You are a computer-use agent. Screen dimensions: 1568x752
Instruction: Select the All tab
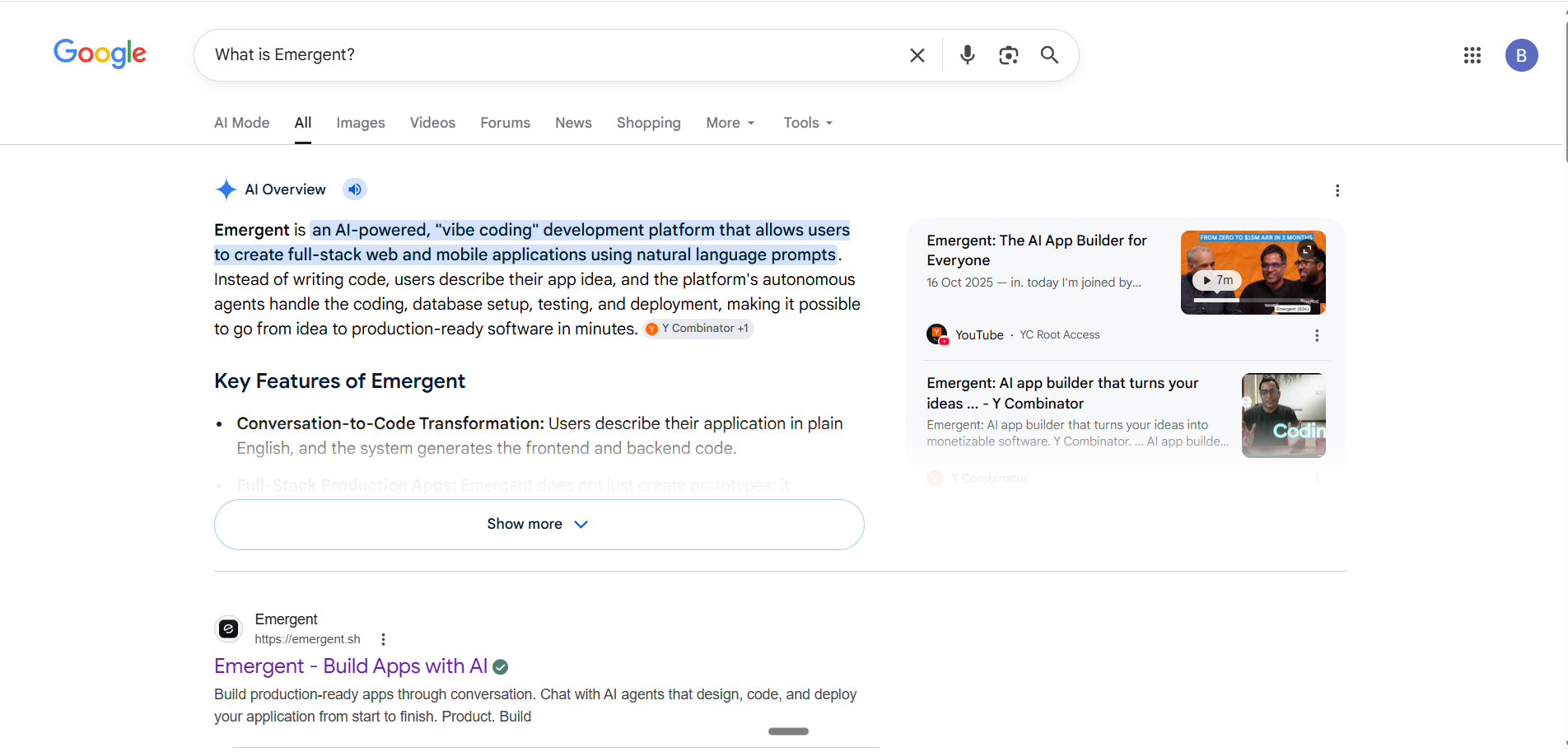pyautogui.click(x=303, y=123)
